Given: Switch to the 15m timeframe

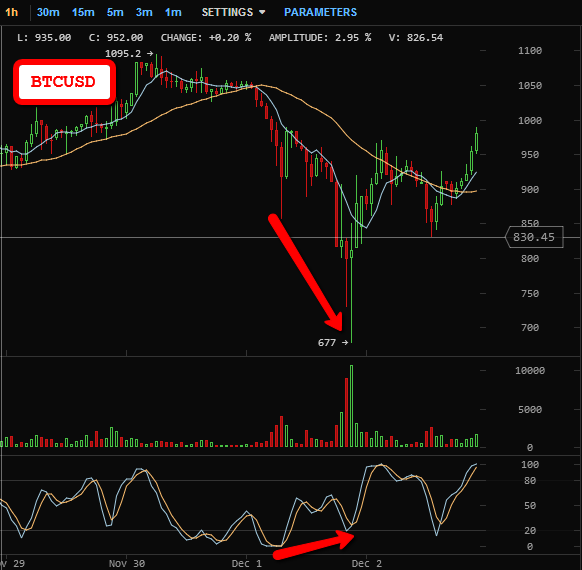Looking at the screenshot, I should 83,12.
